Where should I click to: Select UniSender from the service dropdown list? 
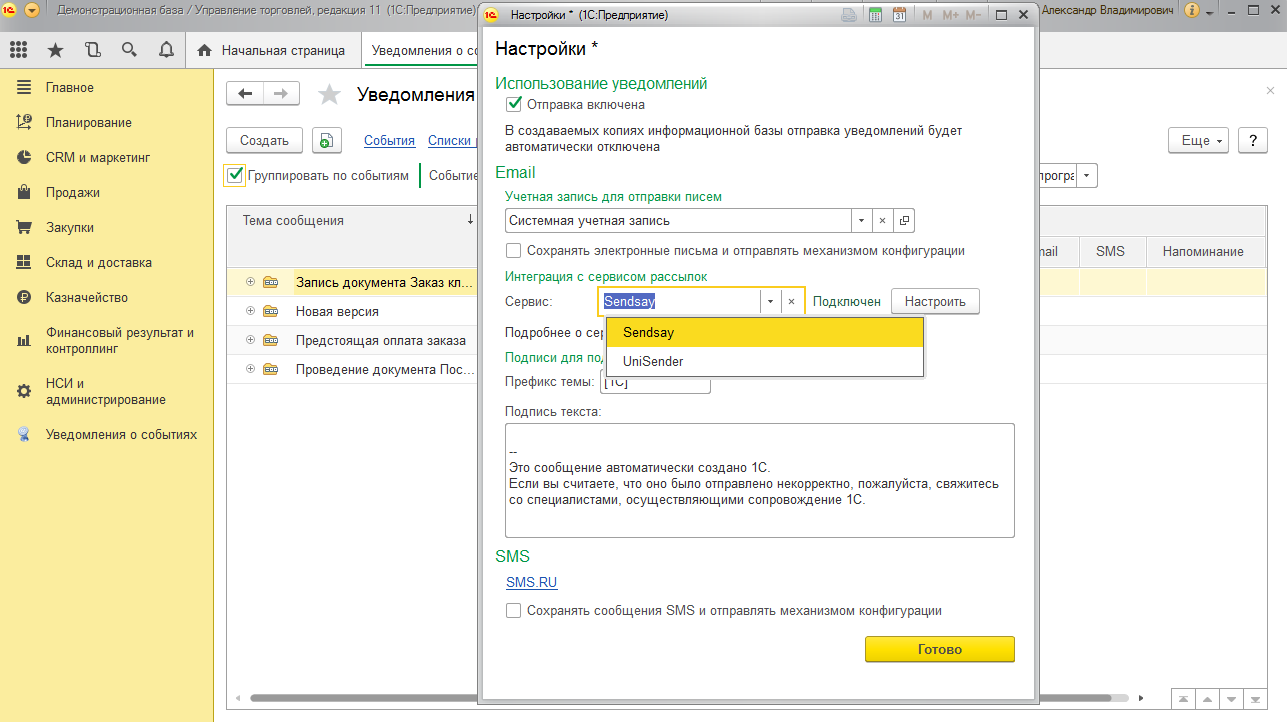pyautogui.click(x=653, y=361)
